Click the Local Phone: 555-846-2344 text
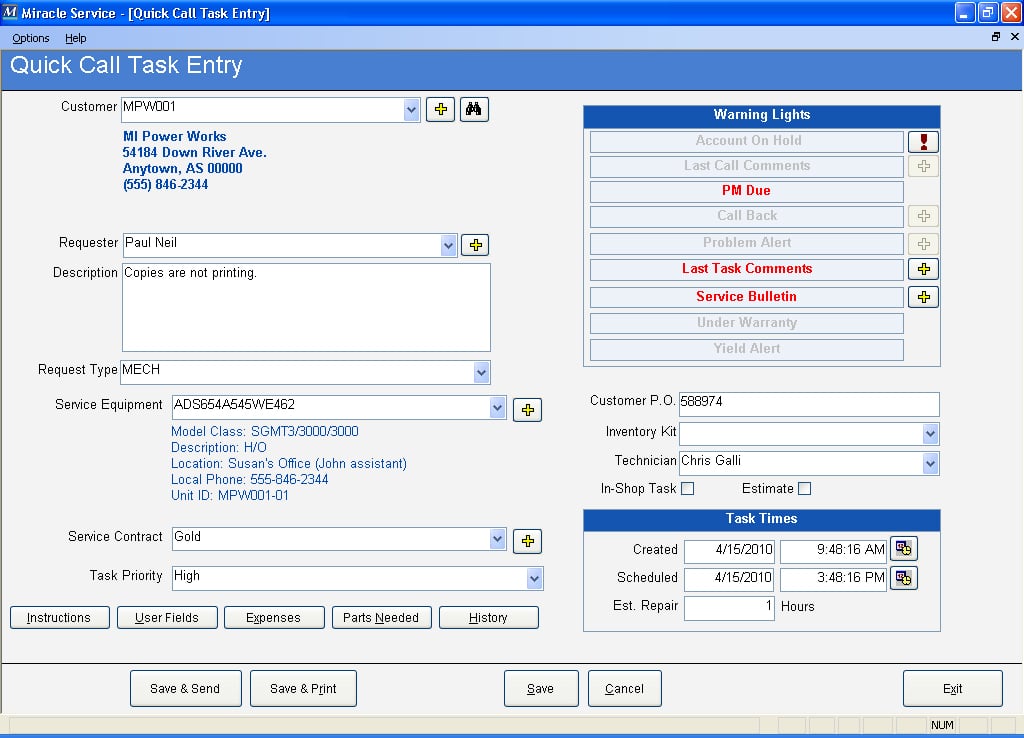This screenshot has height=738, width=1024. tap(249, 480)
